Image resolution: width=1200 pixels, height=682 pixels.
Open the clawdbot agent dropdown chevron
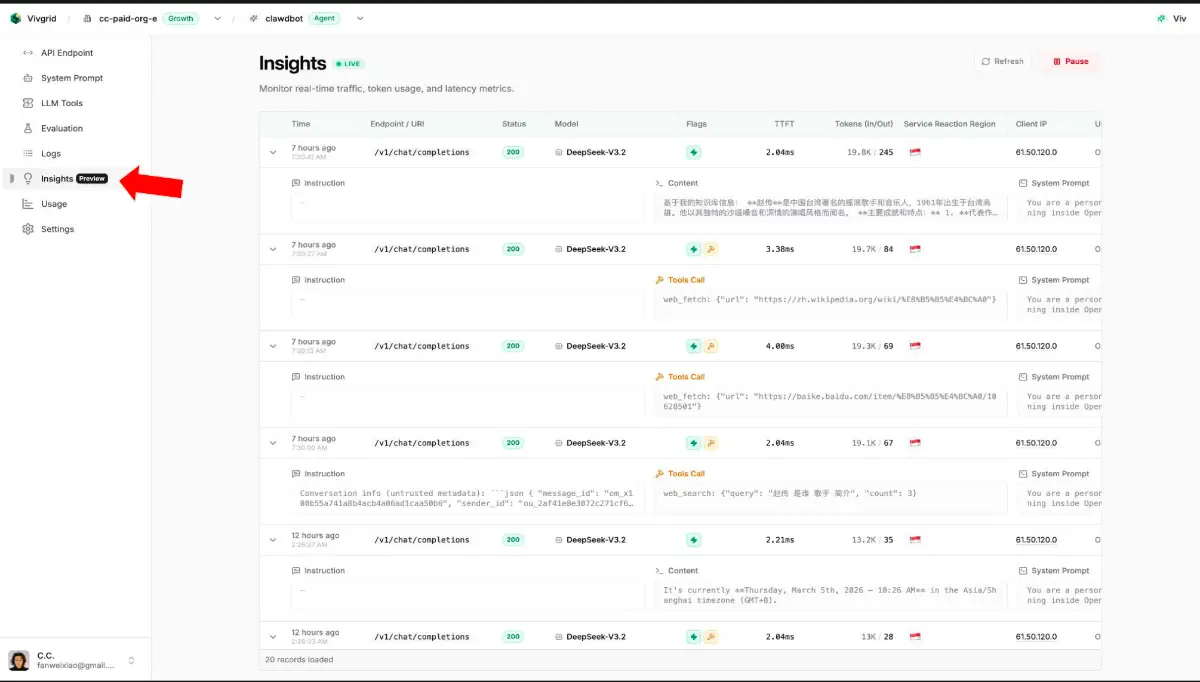359,17
